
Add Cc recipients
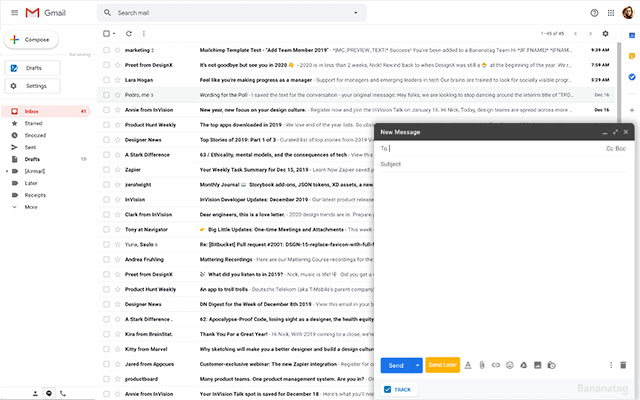(x=610, y=149)
